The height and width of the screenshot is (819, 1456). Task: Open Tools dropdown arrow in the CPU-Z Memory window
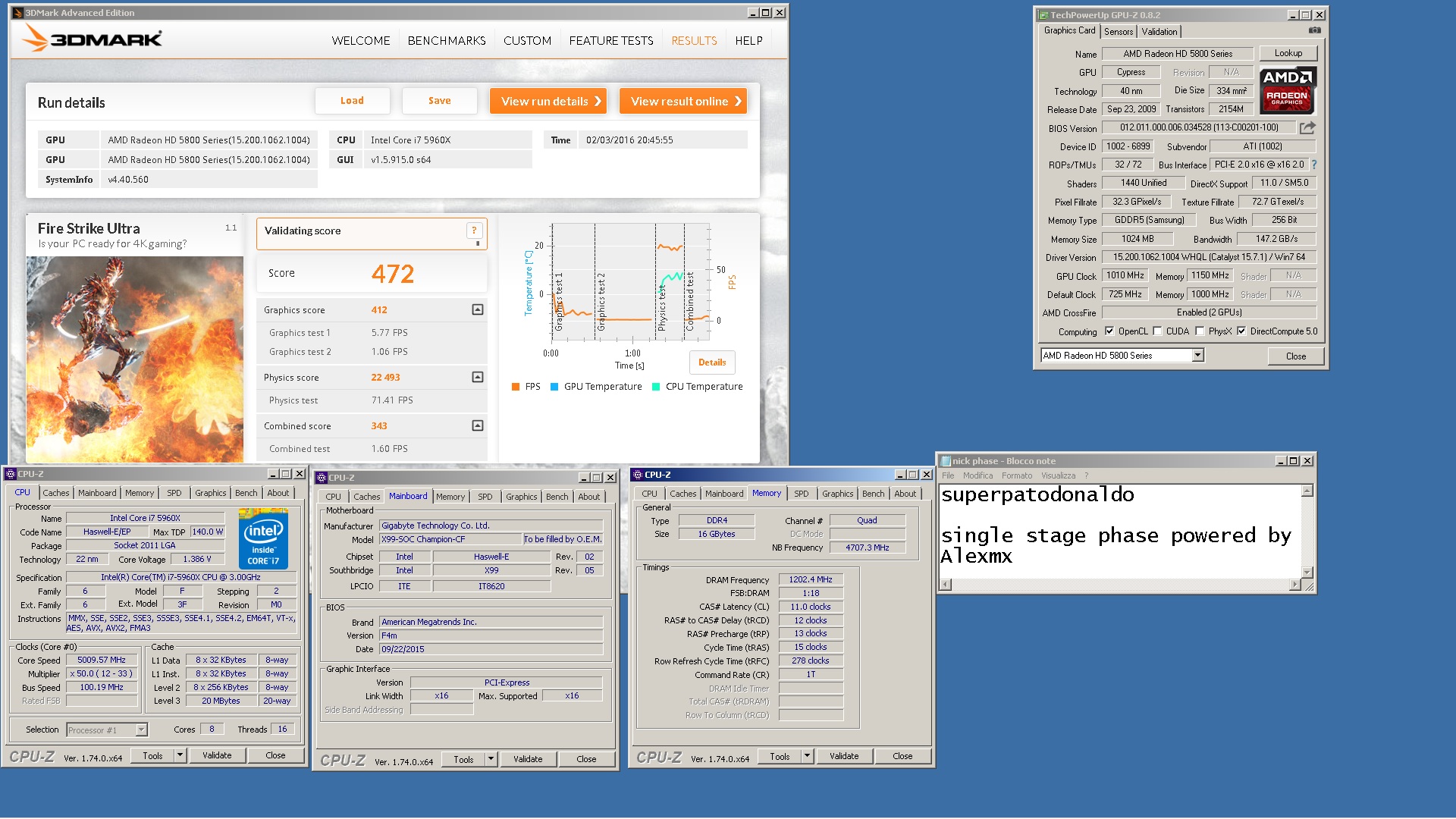(x=807, y=756)
